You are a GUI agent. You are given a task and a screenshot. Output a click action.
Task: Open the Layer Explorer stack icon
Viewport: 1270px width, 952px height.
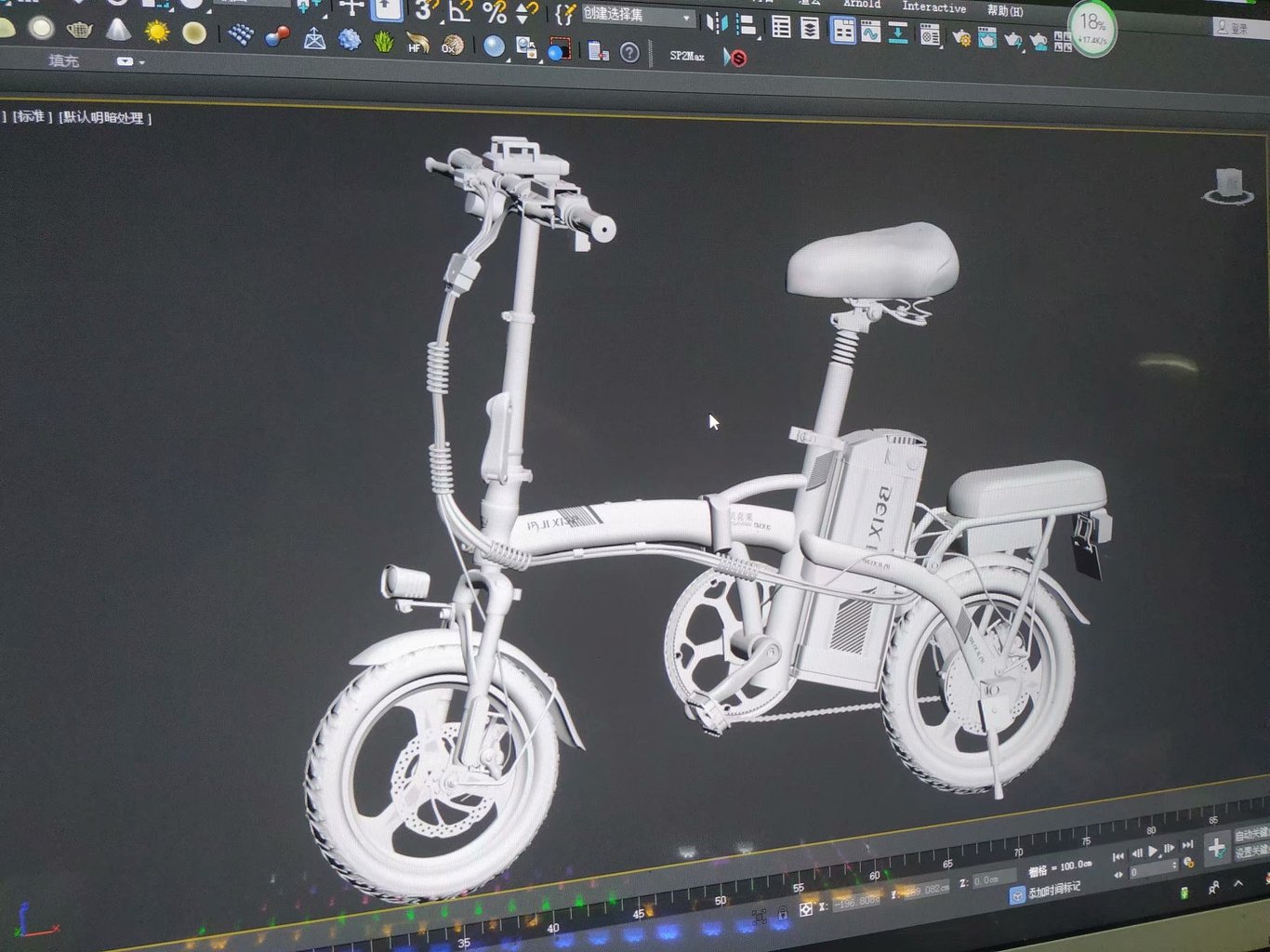[810, 29]
